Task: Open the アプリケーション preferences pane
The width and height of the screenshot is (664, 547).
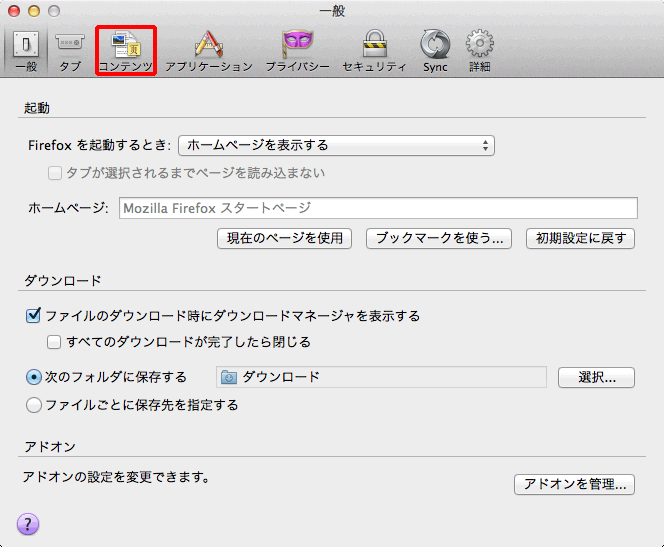Action: click(209, 51)
